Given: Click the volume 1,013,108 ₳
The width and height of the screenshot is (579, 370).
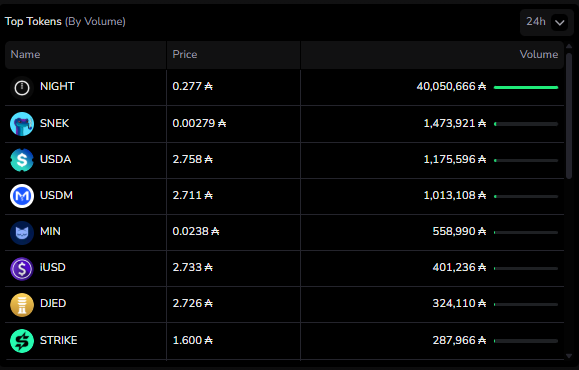Looking at the screenshot, I should pyautogui.click(x=455, y=195).
